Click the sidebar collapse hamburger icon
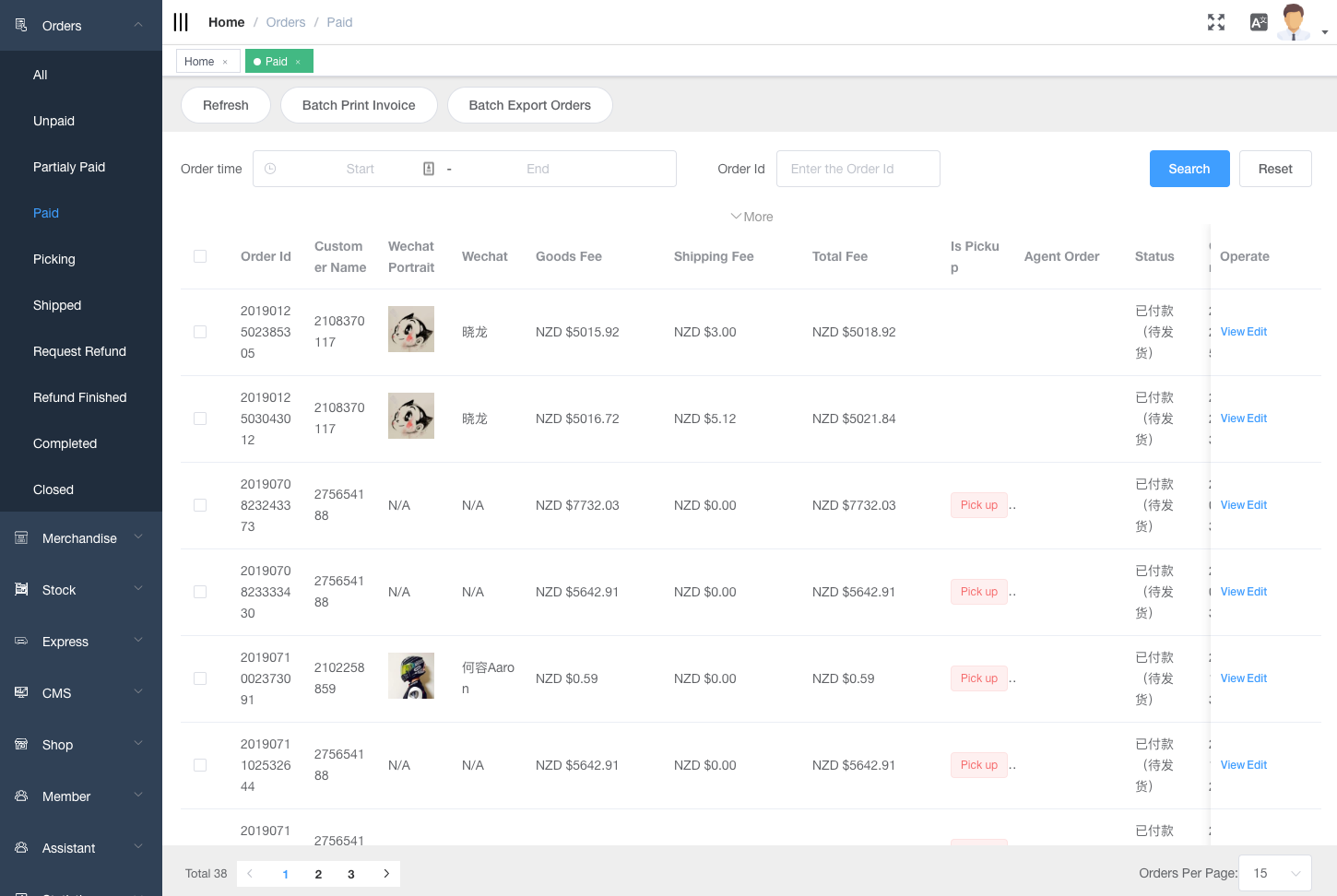This screenshot has height=896, width=1337. (180, 21)
